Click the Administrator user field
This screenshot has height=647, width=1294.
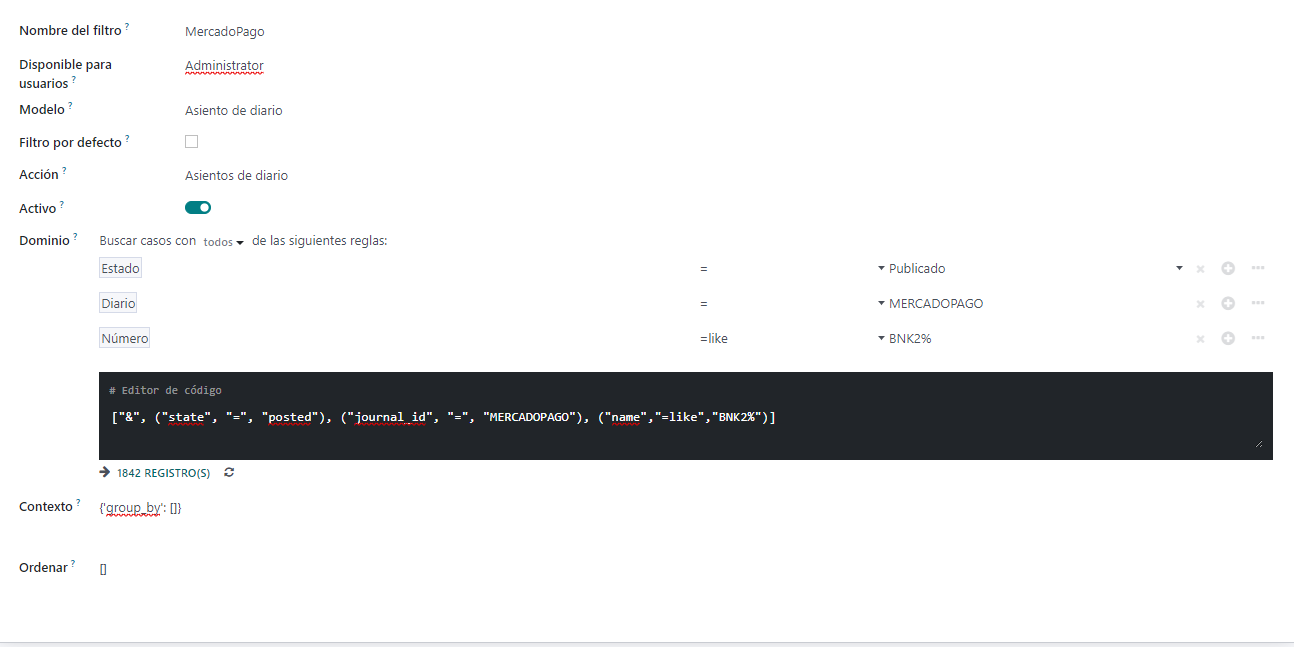pos(224,66)
